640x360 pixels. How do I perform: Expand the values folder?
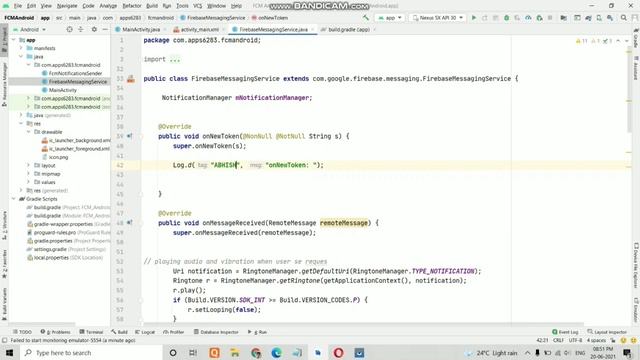pos(29,182)
